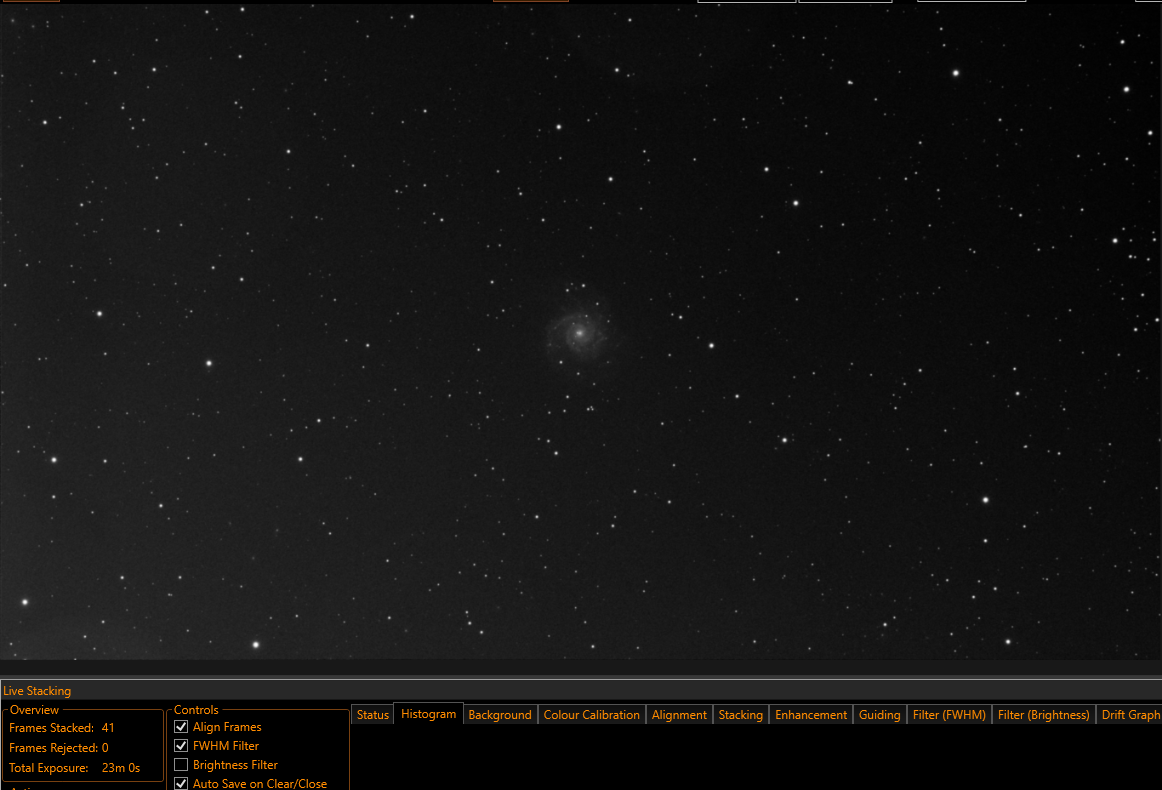The width and height of the screenshot is (1162, 790).
Task: Switch to the Status tab
Action: click(372, 714)
